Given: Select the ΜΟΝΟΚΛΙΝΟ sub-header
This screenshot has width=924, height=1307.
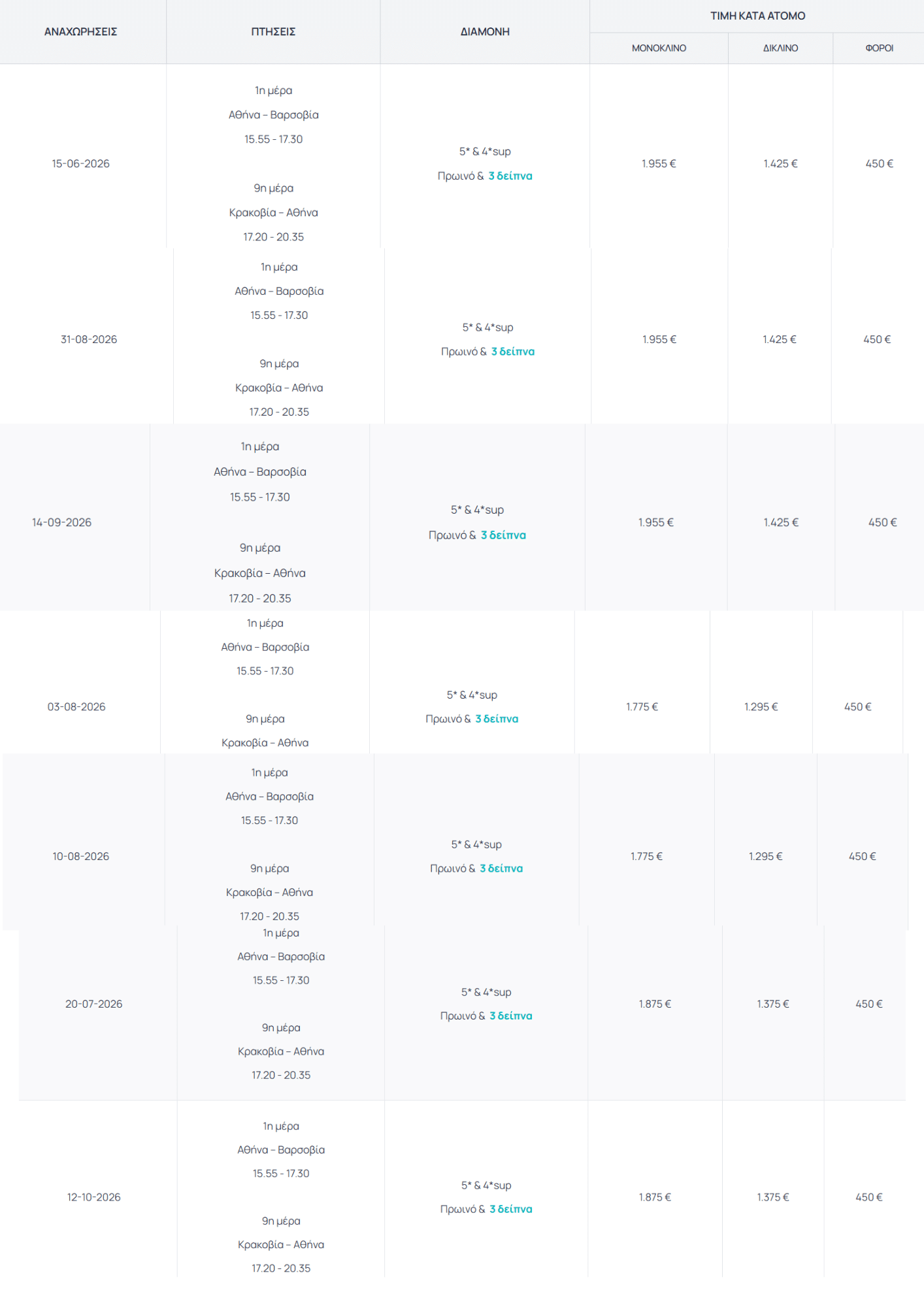Looking at the screenshot, I should coord(659,48).
